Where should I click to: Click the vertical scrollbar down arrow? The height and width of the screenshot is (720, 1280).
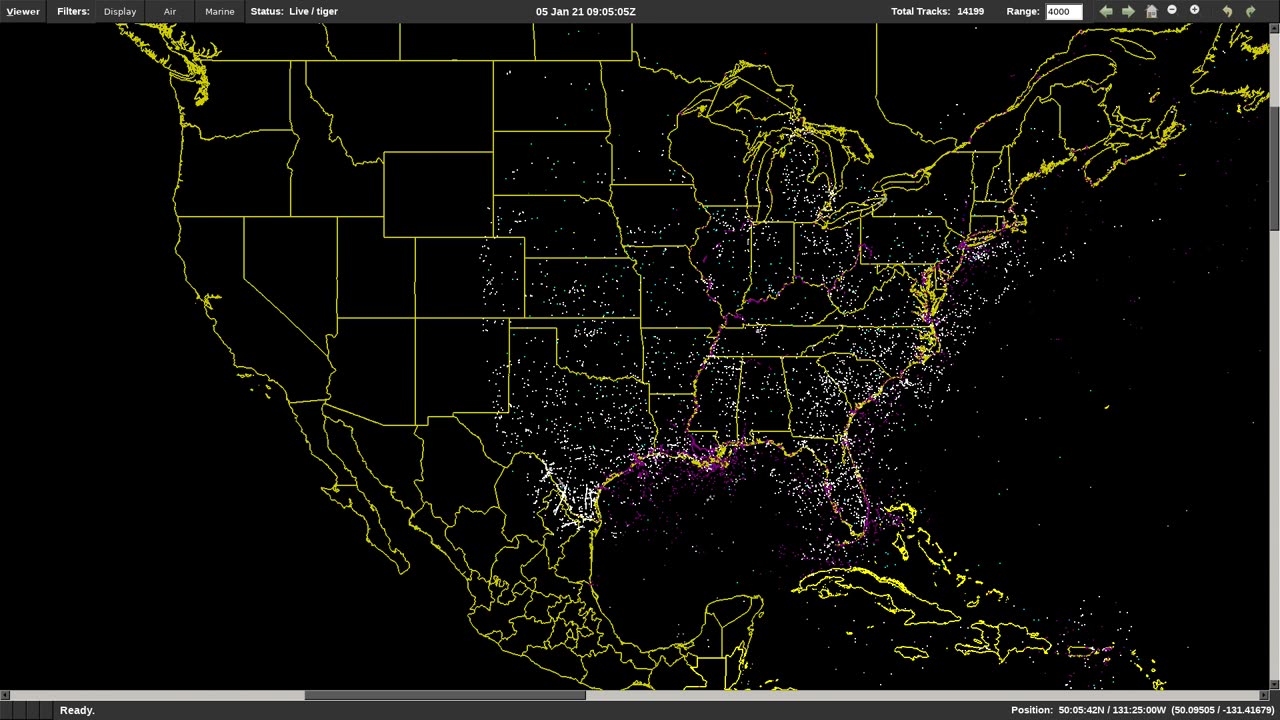click(1274, 685)
